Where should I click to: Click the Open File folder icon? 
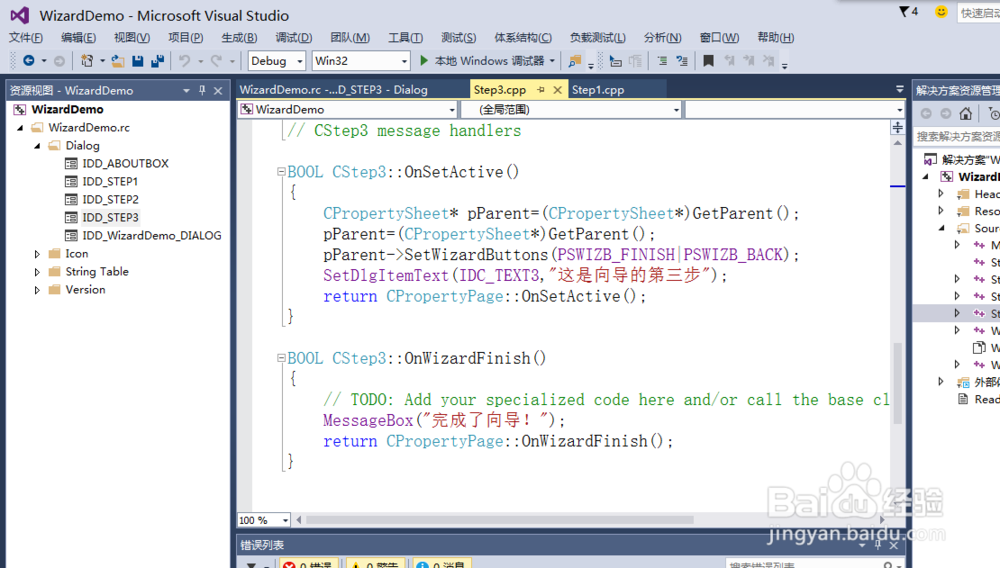pyautogui.click(x=117, y=61)
